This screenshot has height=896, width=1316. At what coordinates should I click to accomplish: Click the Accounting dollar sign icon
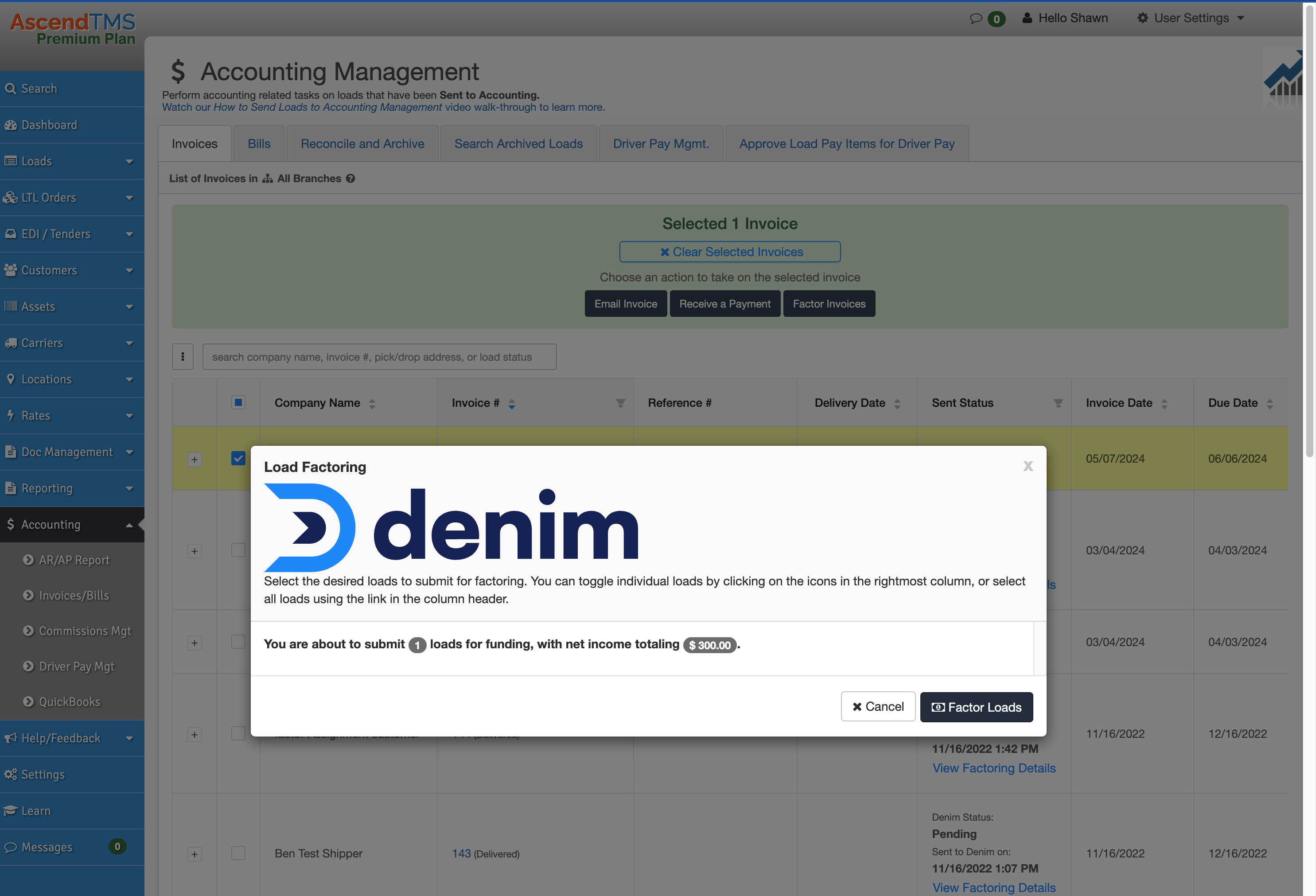coord(10,524)
